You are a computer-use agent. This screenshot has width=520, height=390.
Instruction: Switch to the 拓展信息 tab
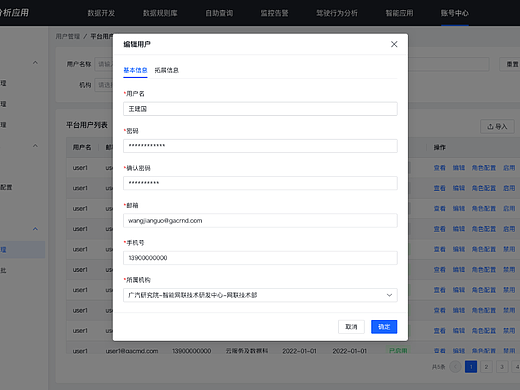click(x=167, y=70)
